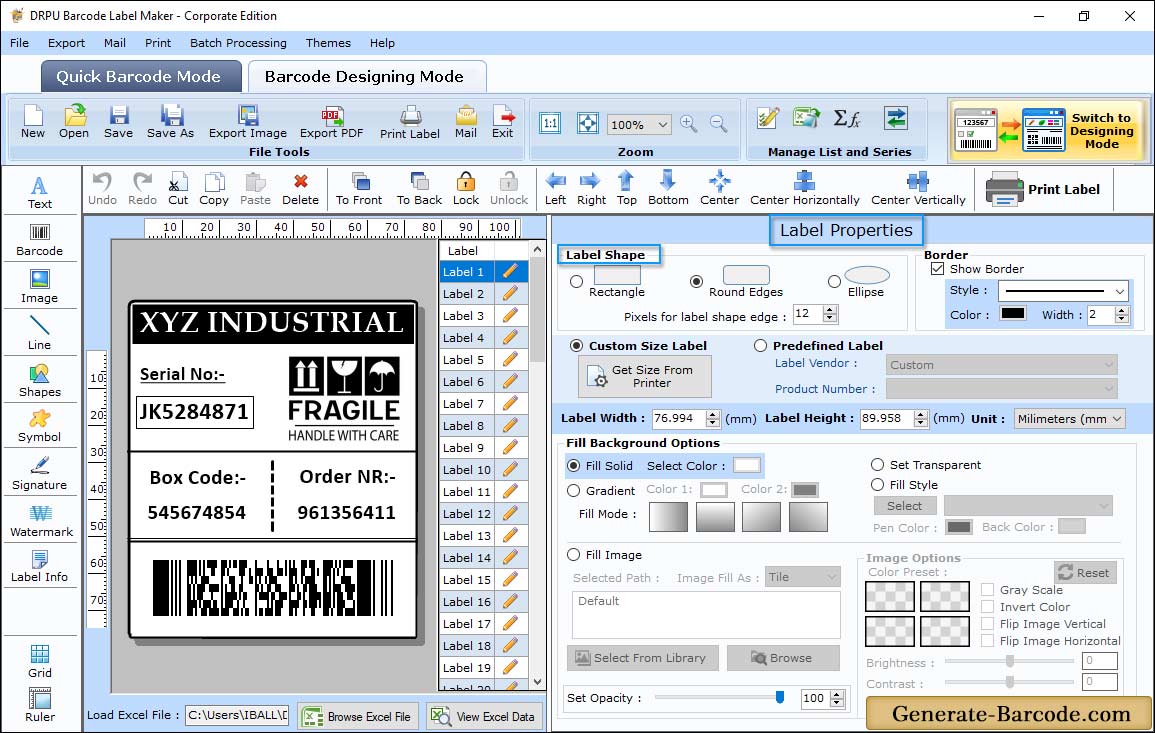Export the label as PDF
This screenshot has height=733, width=1155.
click(331, 122)
